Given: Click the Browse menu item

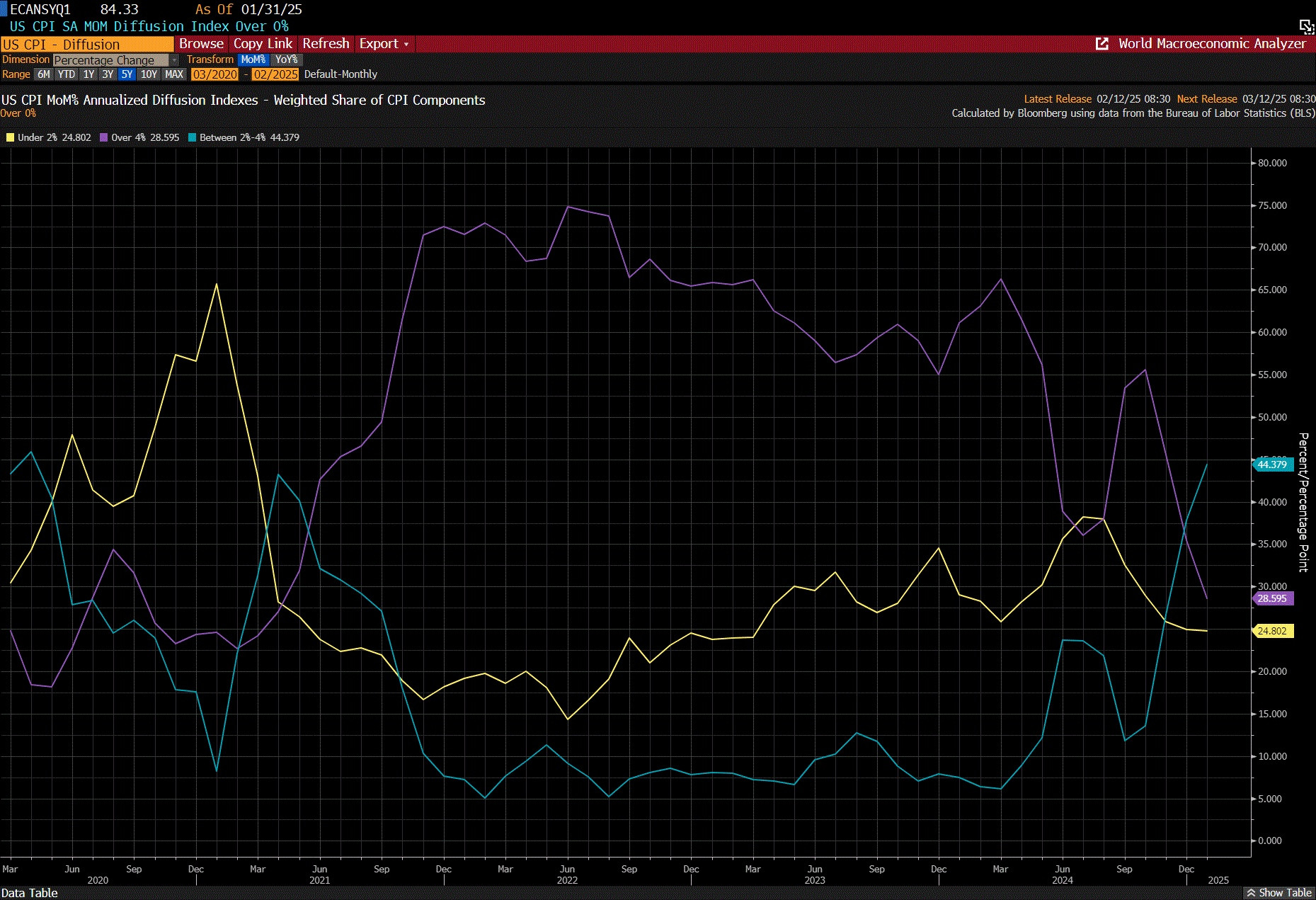Looking at the screenshot, I should (x=201, y=44).
